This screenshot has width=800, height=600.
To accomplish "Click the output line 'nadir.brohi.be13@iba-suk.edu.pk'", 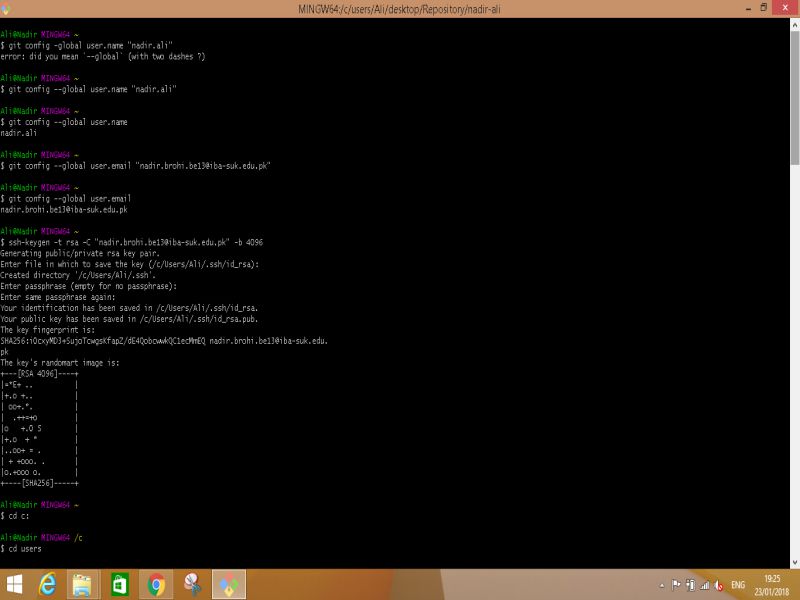I will pyautogui.click(x=64, y=209).
